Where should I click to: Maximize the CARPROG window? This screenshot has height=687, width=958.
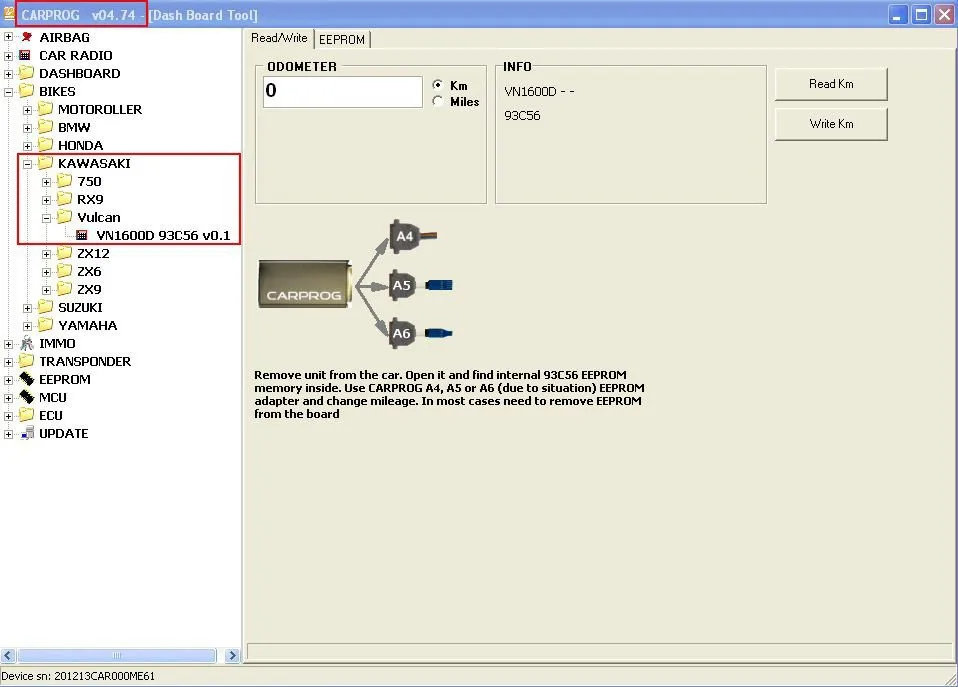[x=921, y=15]
